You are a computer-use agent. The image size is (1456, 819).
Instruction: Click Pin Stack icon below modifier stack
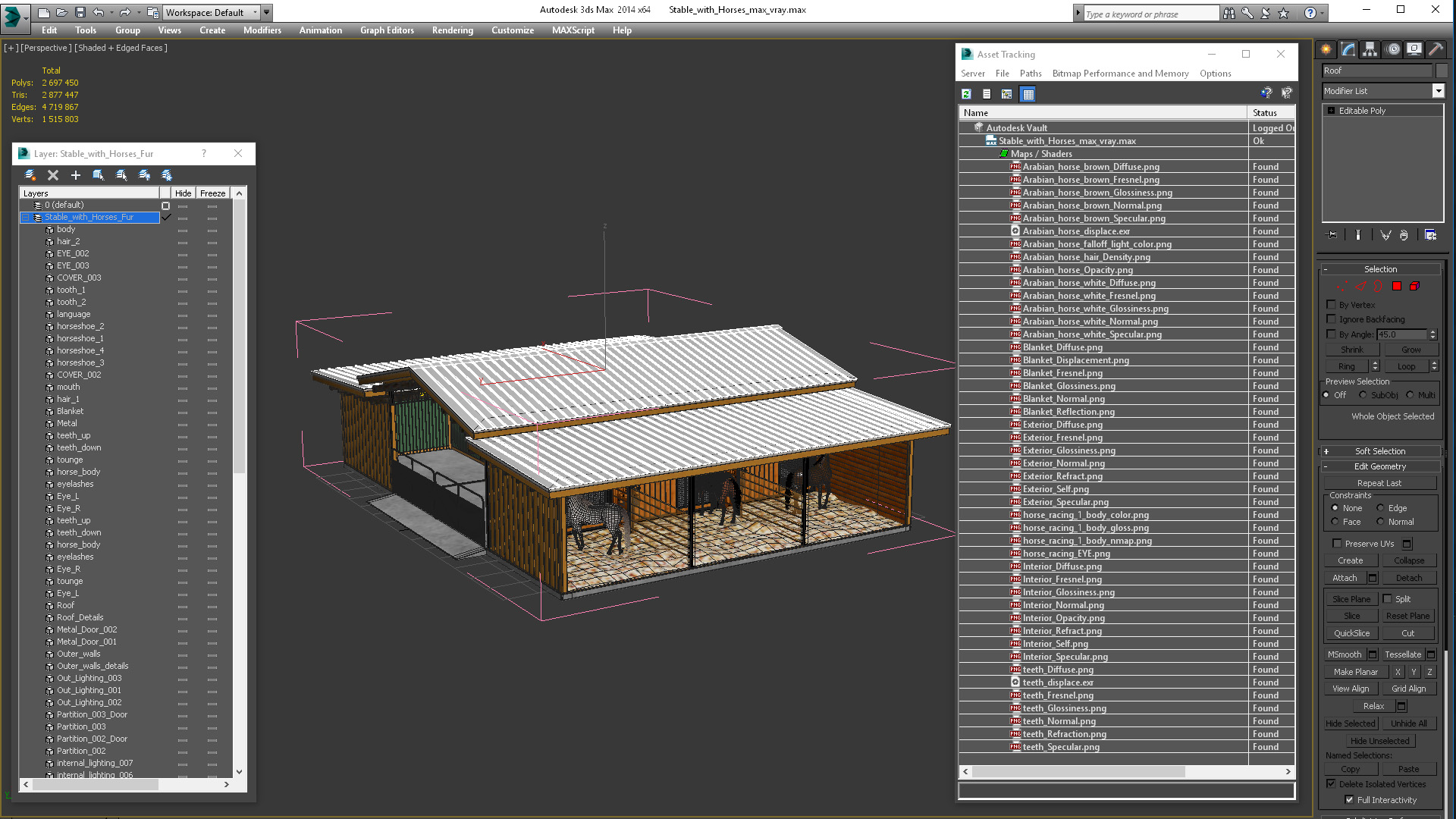click(x=1331, y=235)
